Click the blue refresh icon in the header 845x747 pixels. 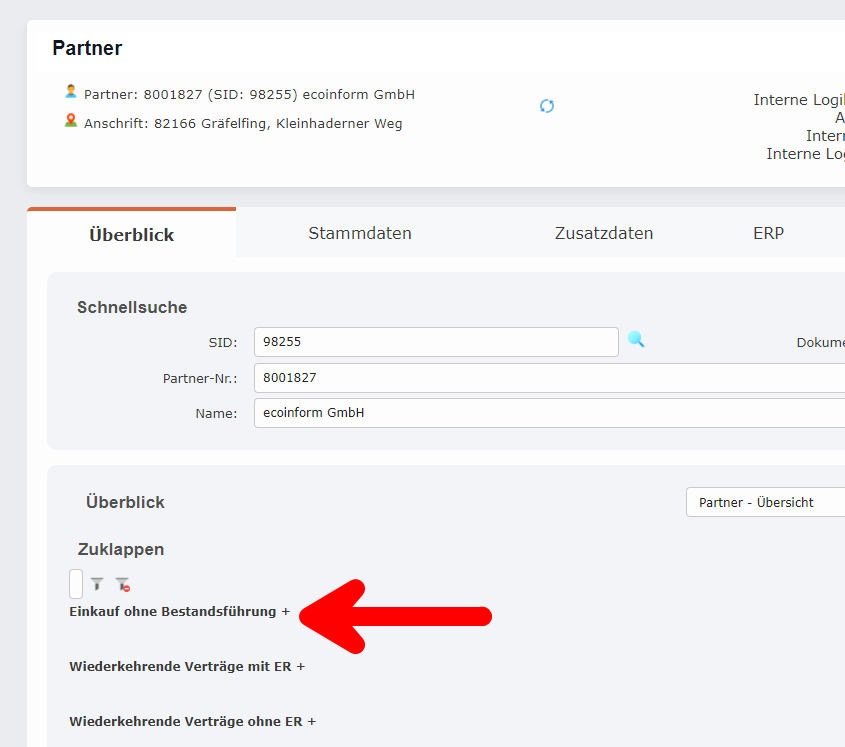(x=547, y=105)
